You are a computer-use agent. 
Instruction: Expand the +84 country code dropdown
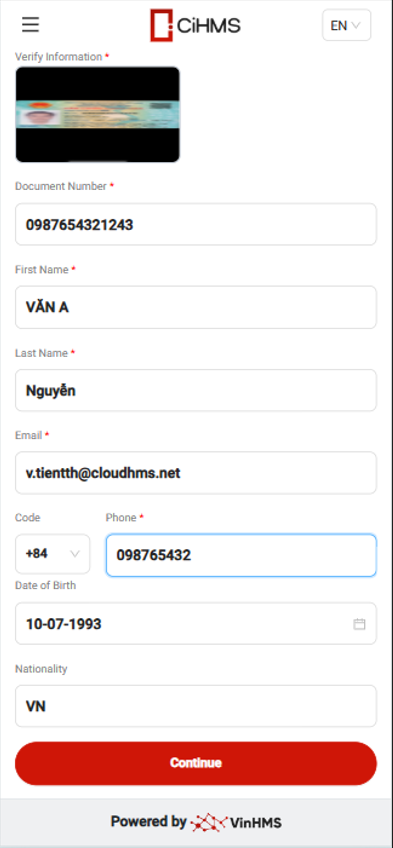(x=52, y=554)
